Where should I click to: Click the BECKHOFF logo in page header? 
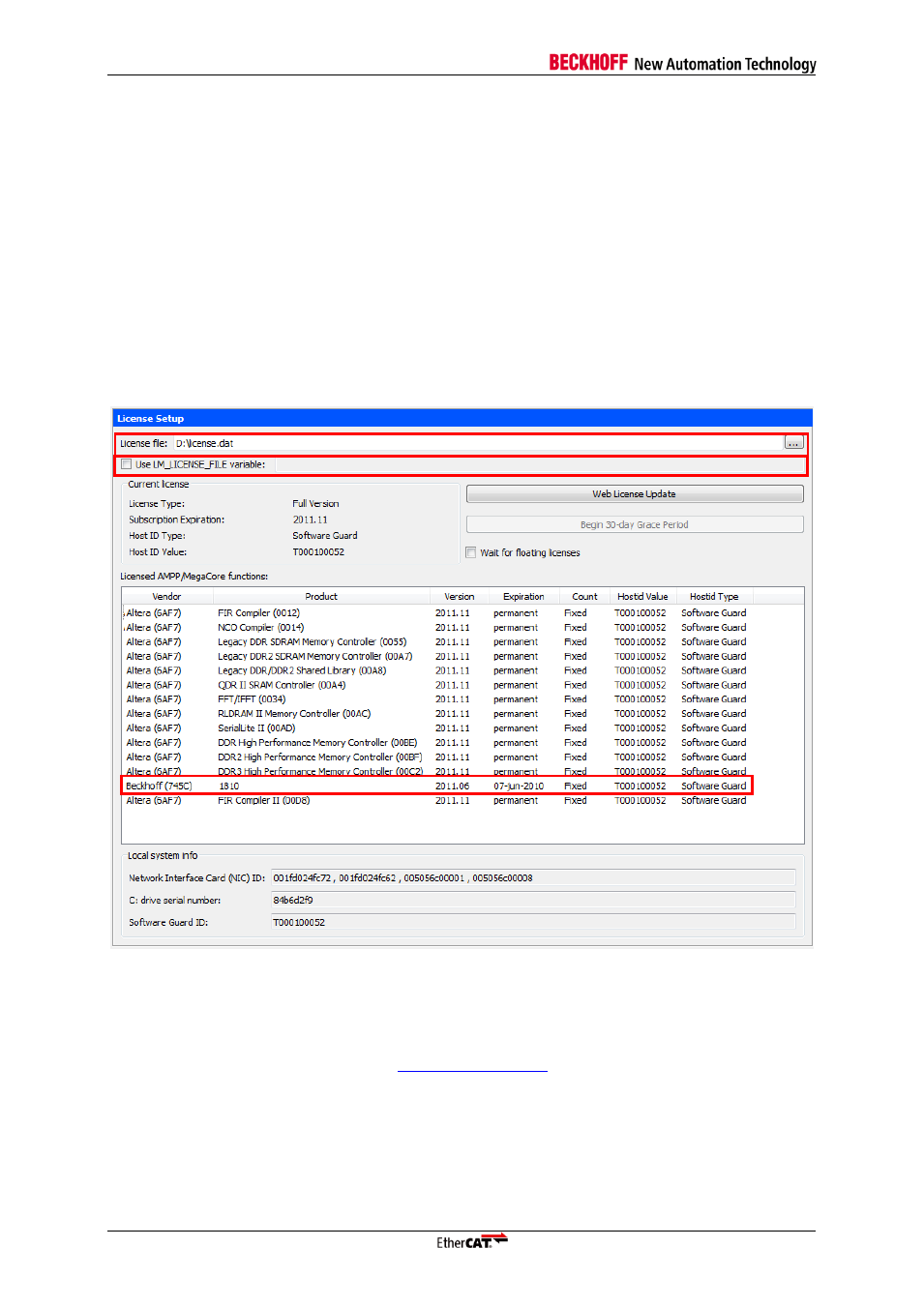tap(588, 63)
